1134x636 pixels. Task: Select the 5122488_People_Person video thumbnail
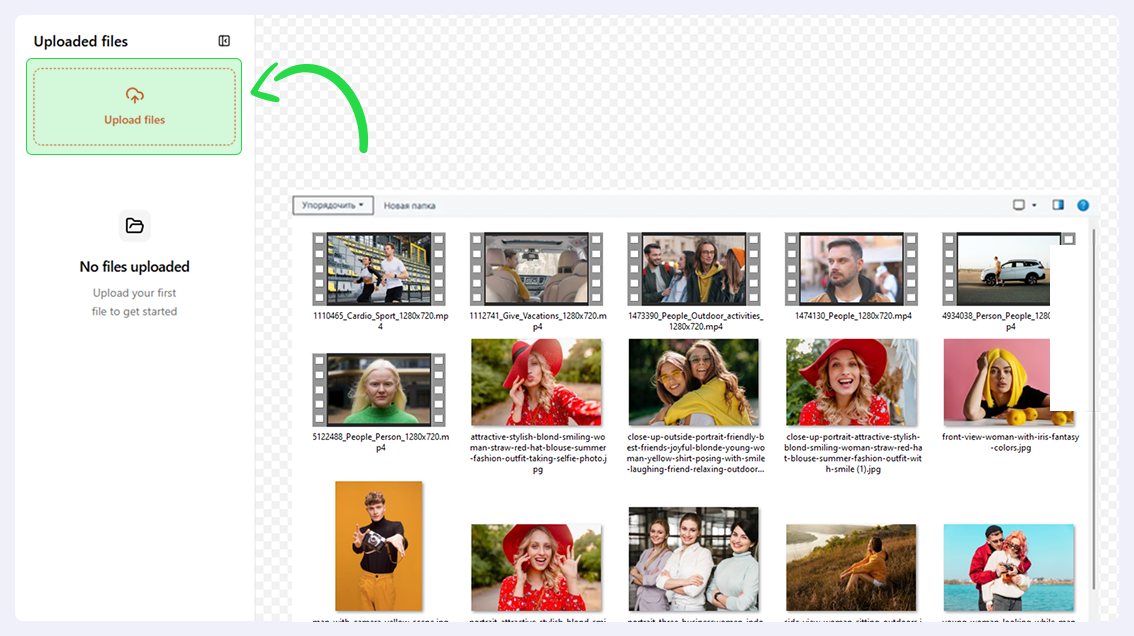[379, 389]
